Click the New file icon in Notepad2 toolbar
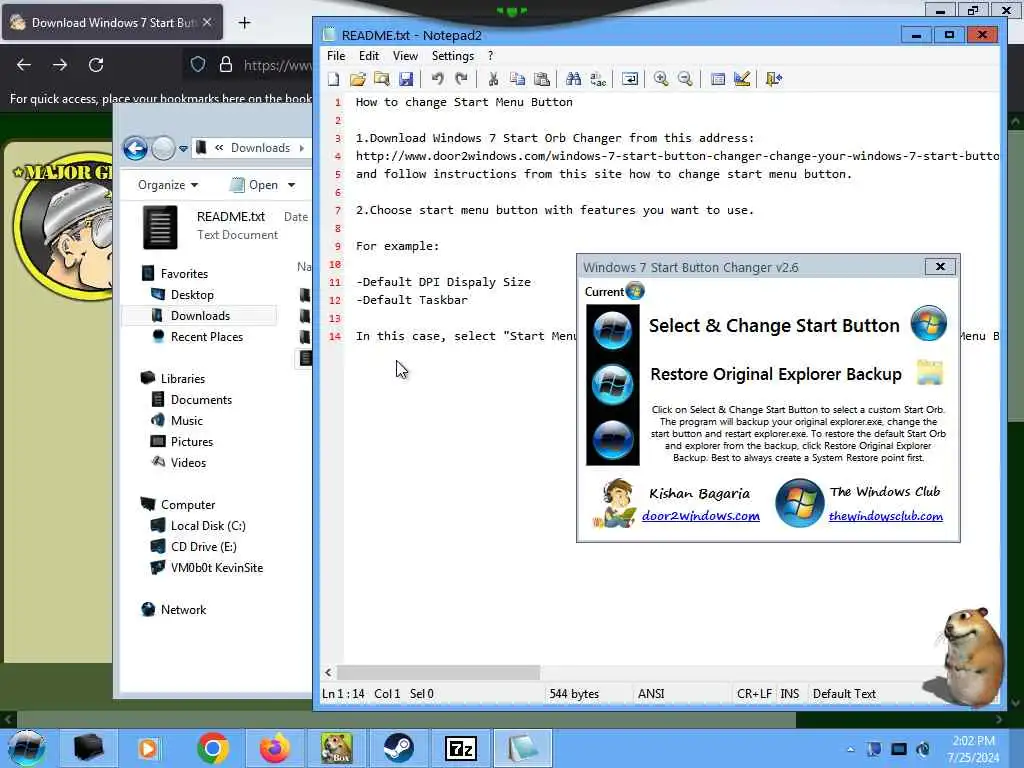The width and height of the screenshot is (1024, 768). tap(334, 79)
